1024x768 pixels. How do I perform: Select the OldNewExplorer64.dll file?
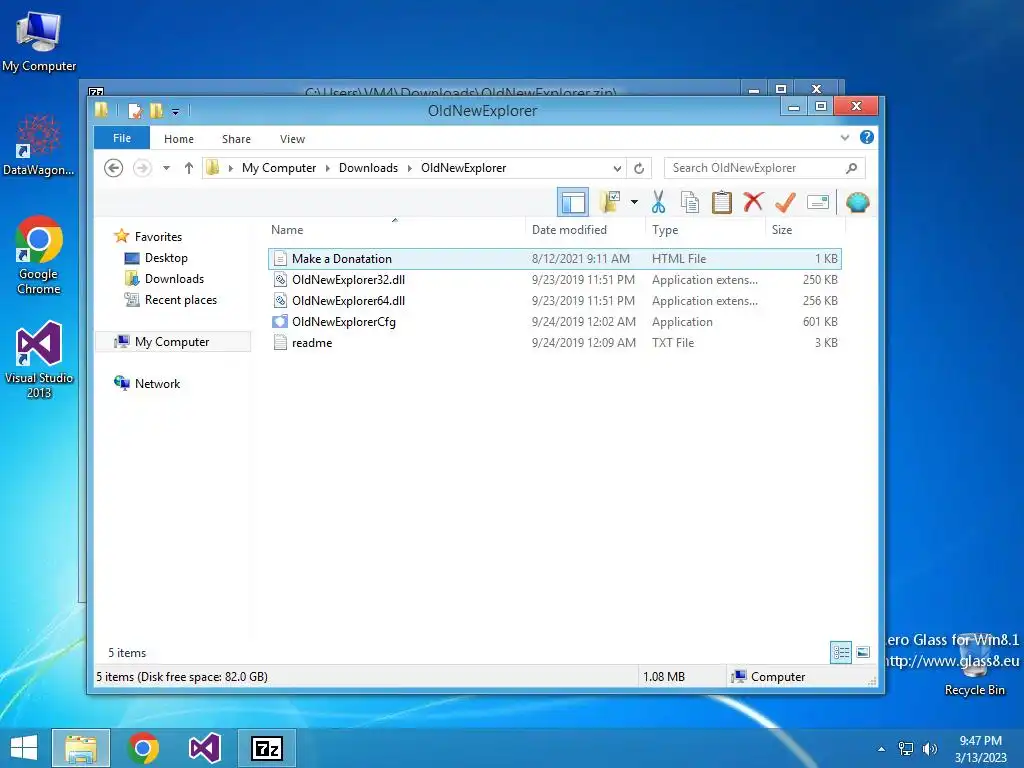coord(554,300)
